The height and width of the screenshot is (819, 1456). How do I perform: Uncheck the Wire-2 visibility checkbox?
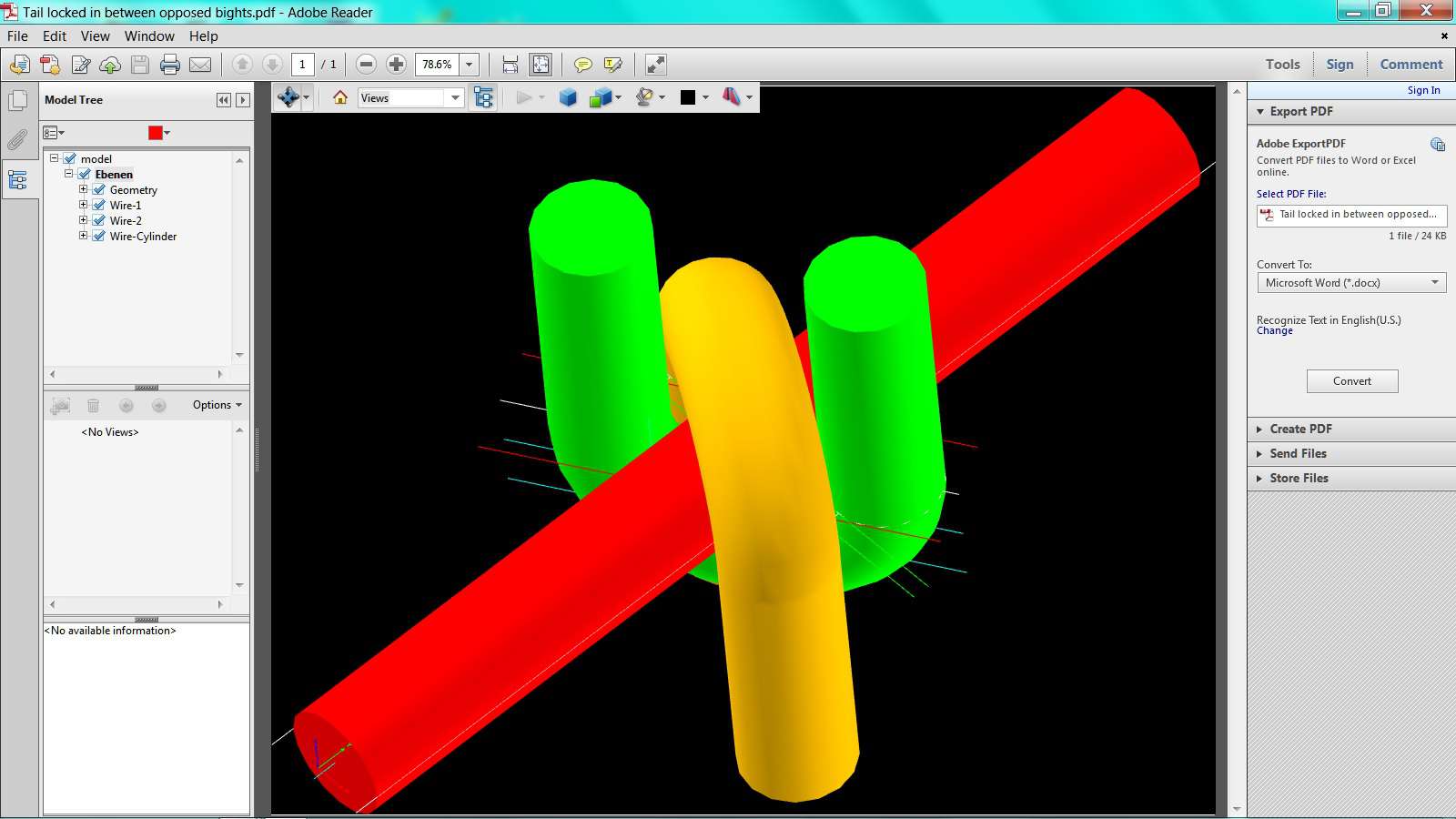coord(99,220)
